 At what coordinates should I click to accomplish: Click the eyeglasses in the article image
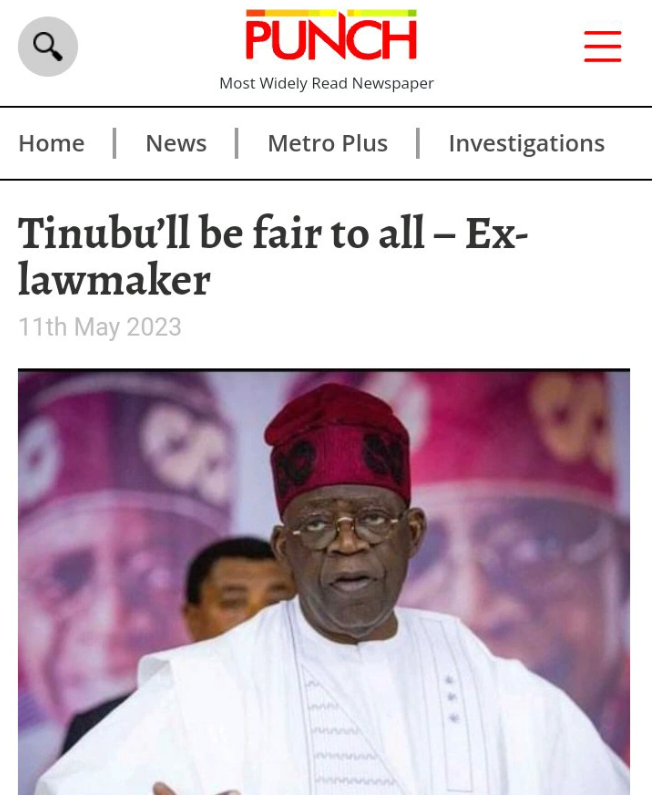pyautogui.click(x=343, y=529)
